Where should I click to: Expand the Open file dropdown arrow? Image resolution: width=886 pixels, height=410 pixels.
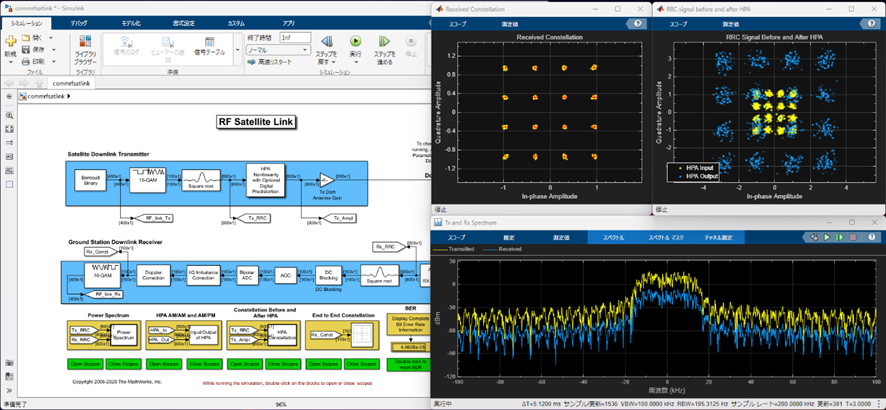click(52, 38)
